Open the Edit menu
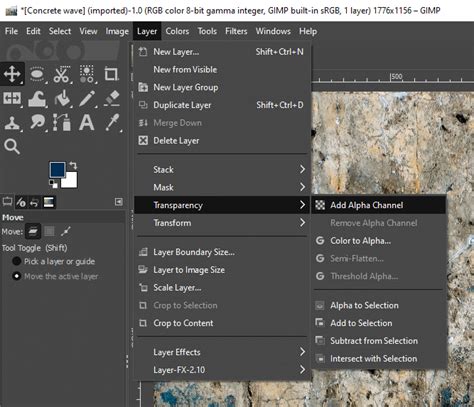474x407 pixels. point(33,31)
